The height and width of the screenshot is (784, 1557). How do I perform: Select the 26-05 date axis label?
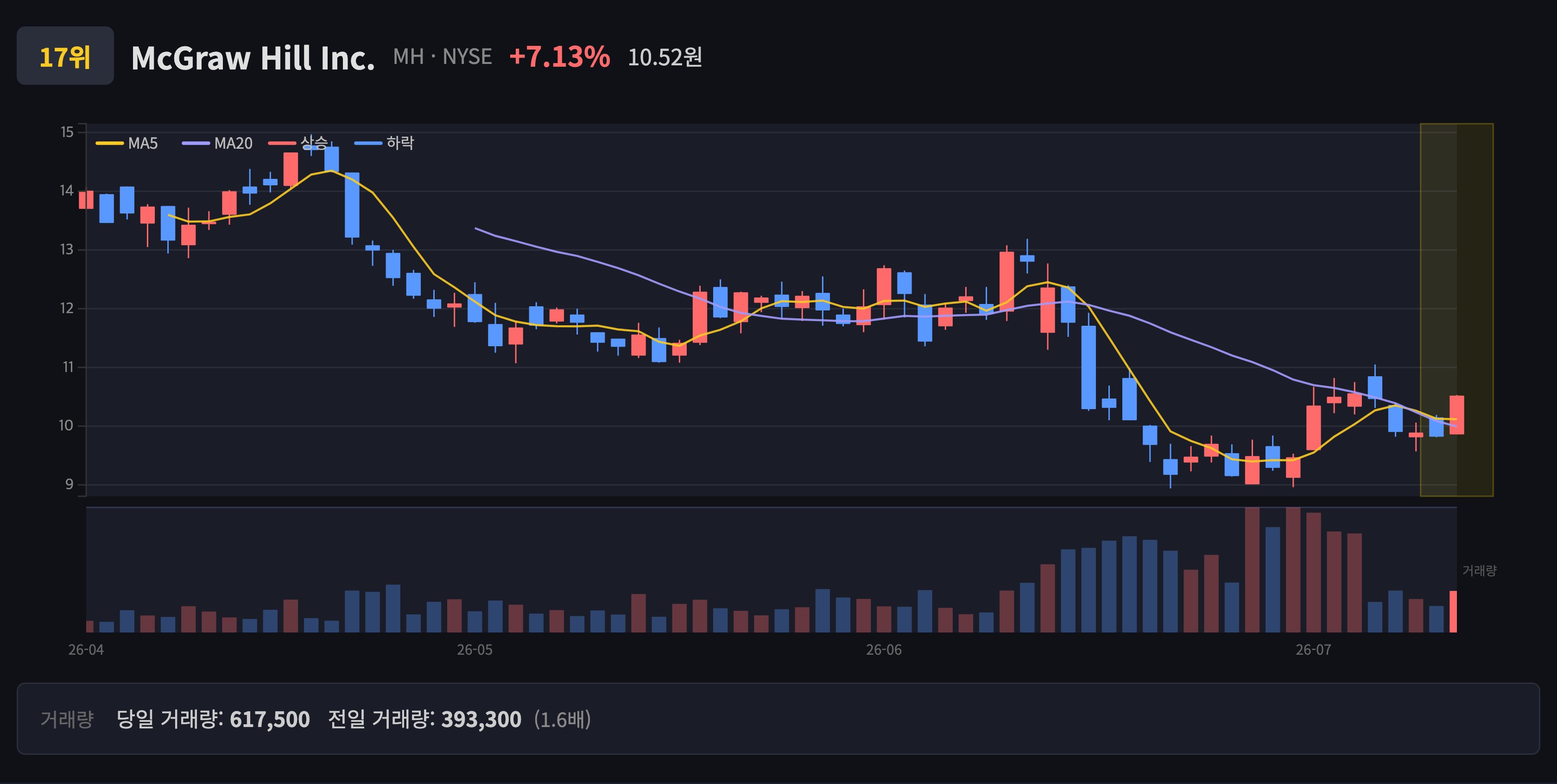[475, 650]
